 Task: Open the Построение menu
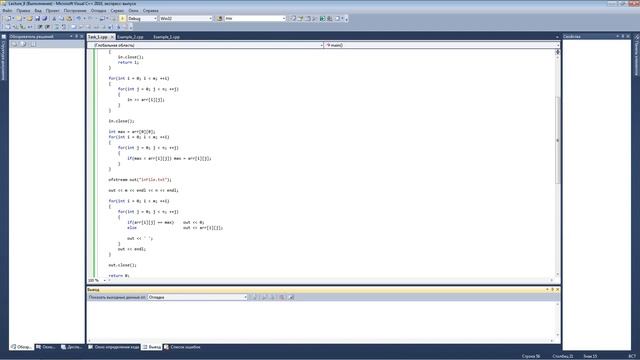[x=75, y=11]
